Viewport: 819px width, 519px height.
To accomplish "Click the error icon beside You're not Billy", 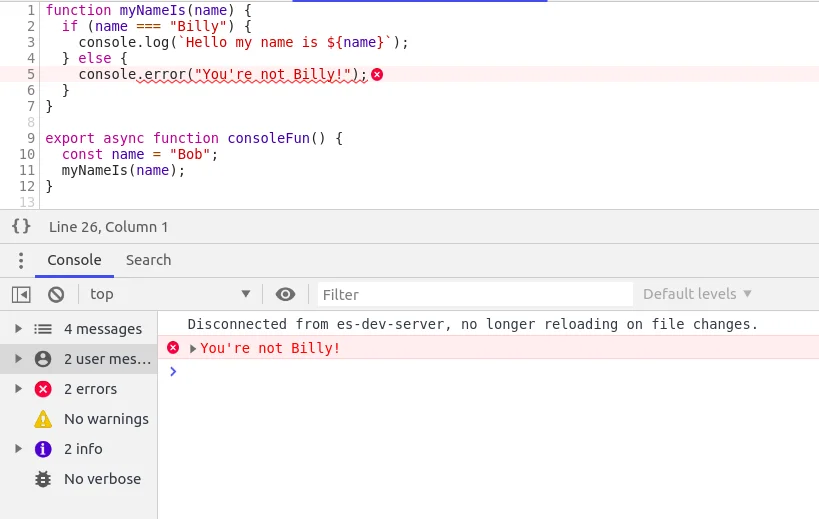I will [x=173, y=348].
